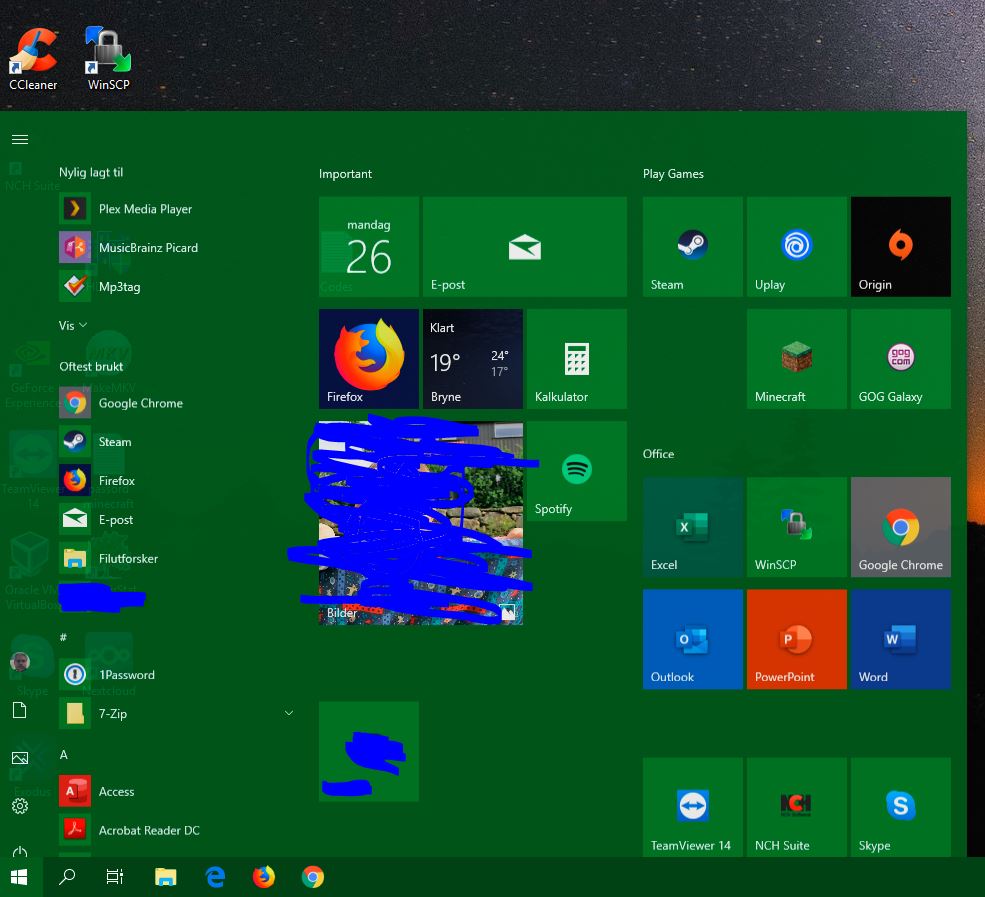Launch Firefox from the taskbar

pos(264,877)
